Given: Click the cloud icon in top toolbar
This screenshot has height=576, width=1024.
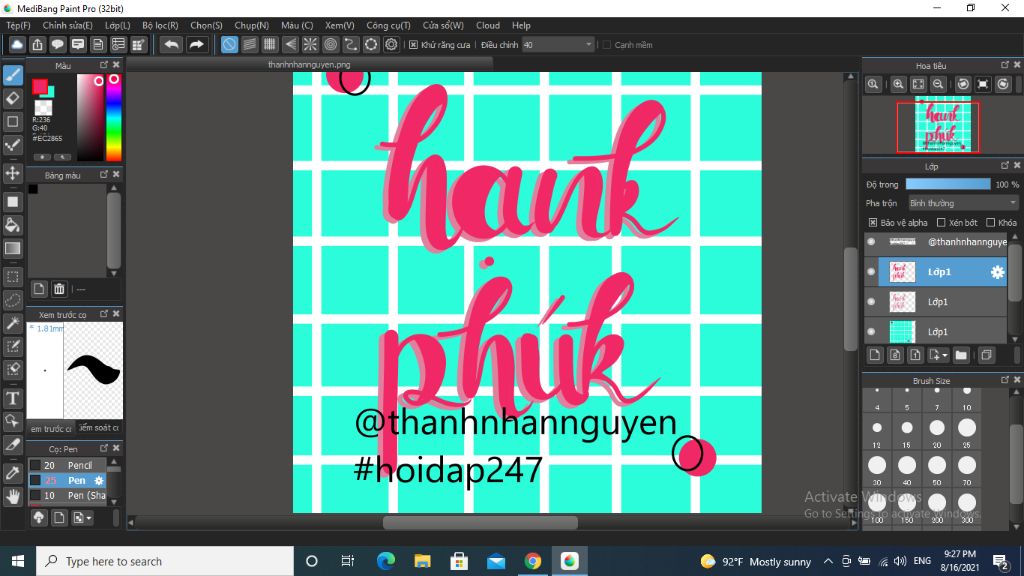Looking at the screenshot, I should point(17,44).
